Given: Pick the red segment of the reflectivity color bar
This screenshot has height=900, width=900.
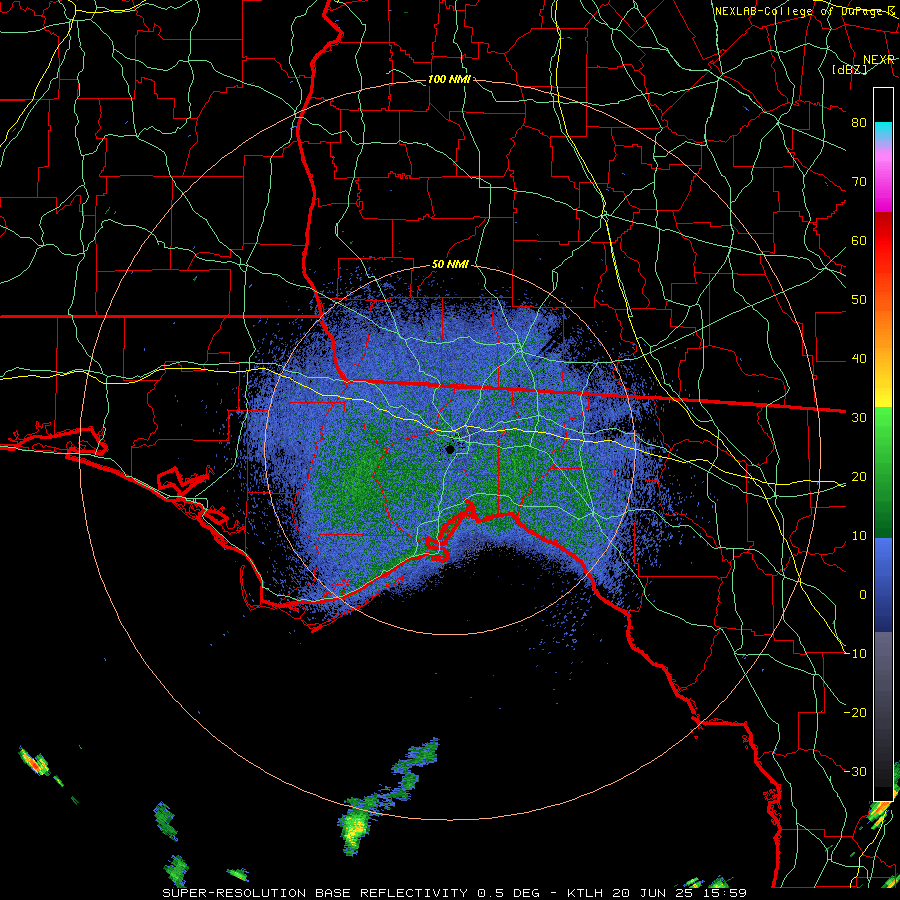Looking at the screenshot, I should (883, 241).
